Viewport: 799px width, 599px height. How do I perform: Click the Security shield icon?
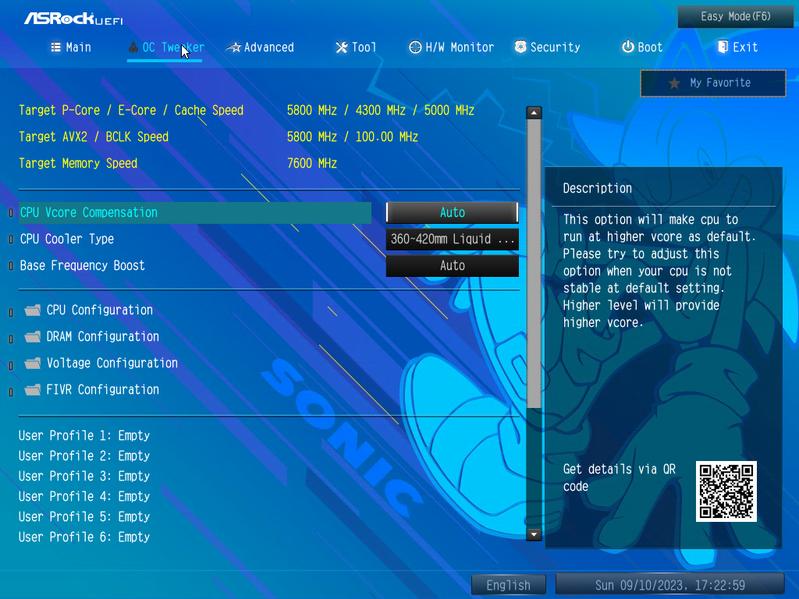520,47
